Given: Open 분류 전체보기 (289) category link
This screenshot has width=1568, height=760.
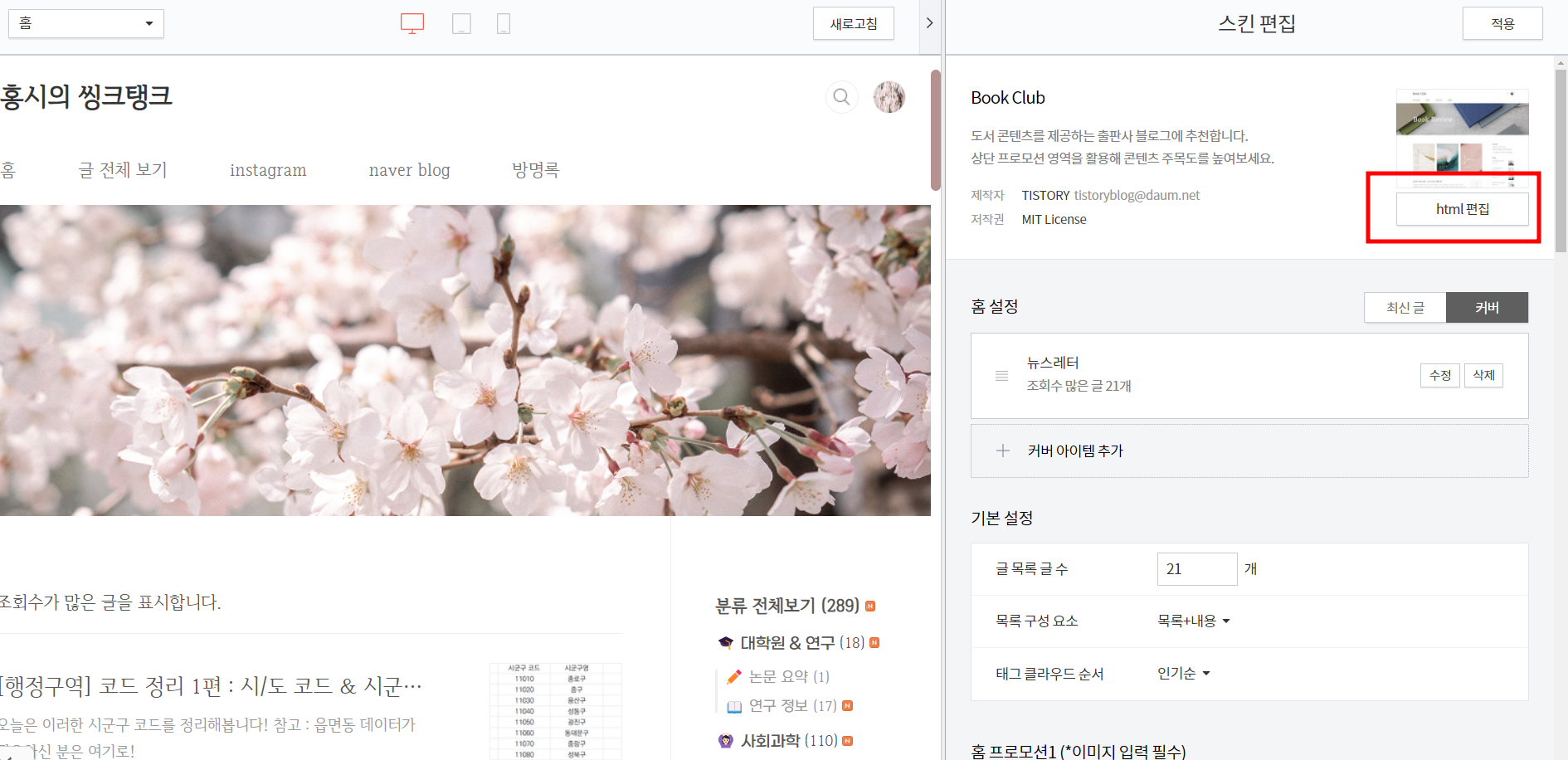Looking at the screenshot, I should (x=787, y=606).
